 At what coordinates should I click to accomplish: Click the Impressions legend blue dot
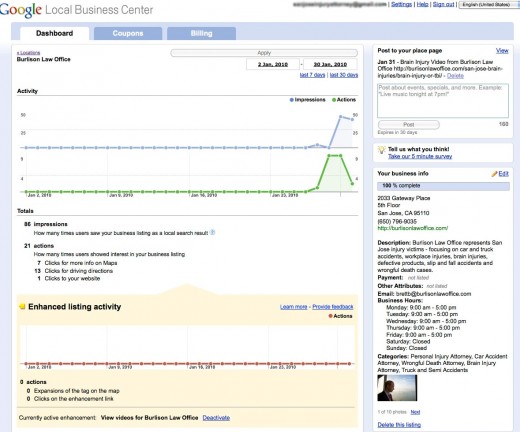click(x=292, y=100)
